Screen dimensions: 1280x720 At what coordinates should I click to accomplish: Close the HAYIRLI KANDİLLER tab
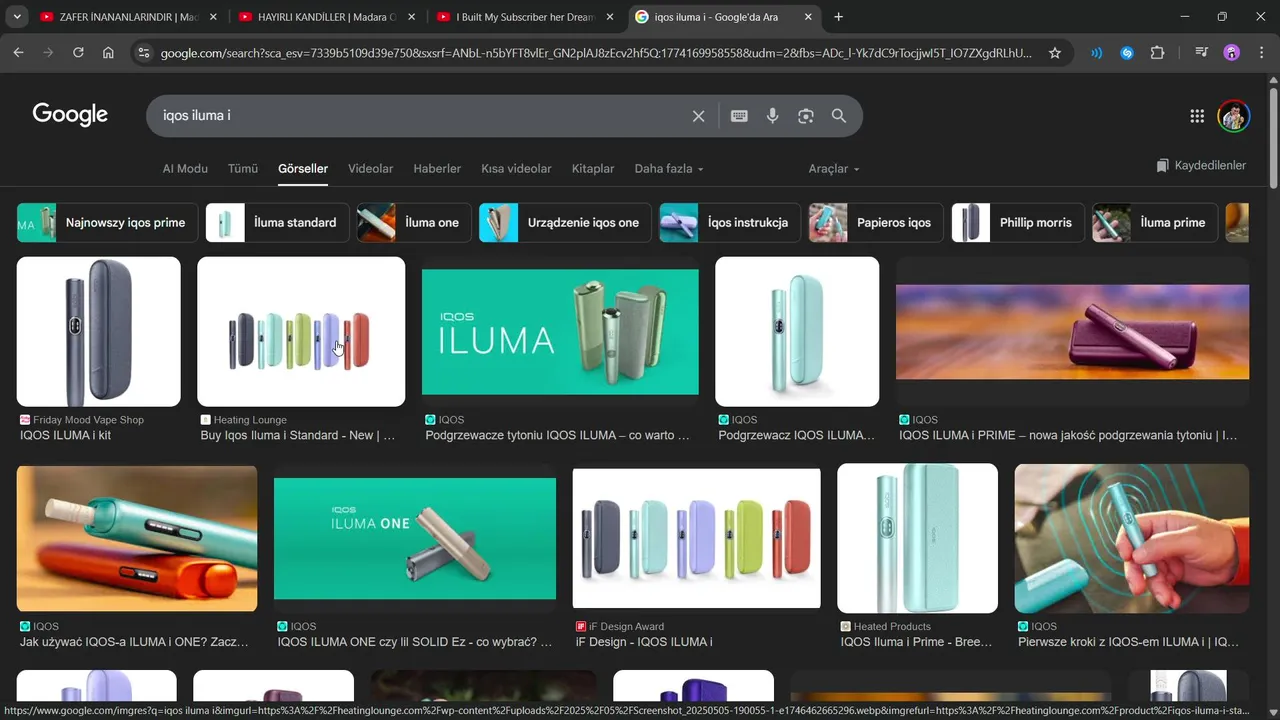[x=411, y=17]
